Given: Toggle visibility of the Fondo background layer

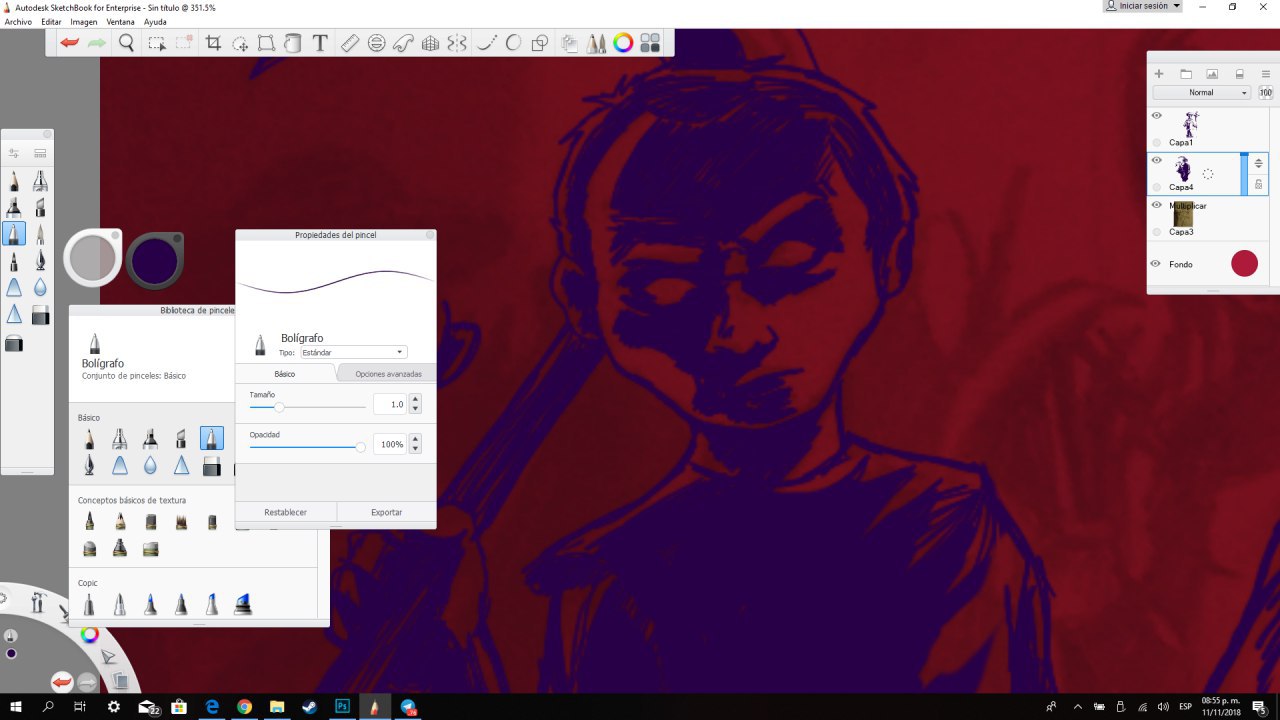Looking at the screenshot, I should pyautogui.click(x=1155, y=264).
